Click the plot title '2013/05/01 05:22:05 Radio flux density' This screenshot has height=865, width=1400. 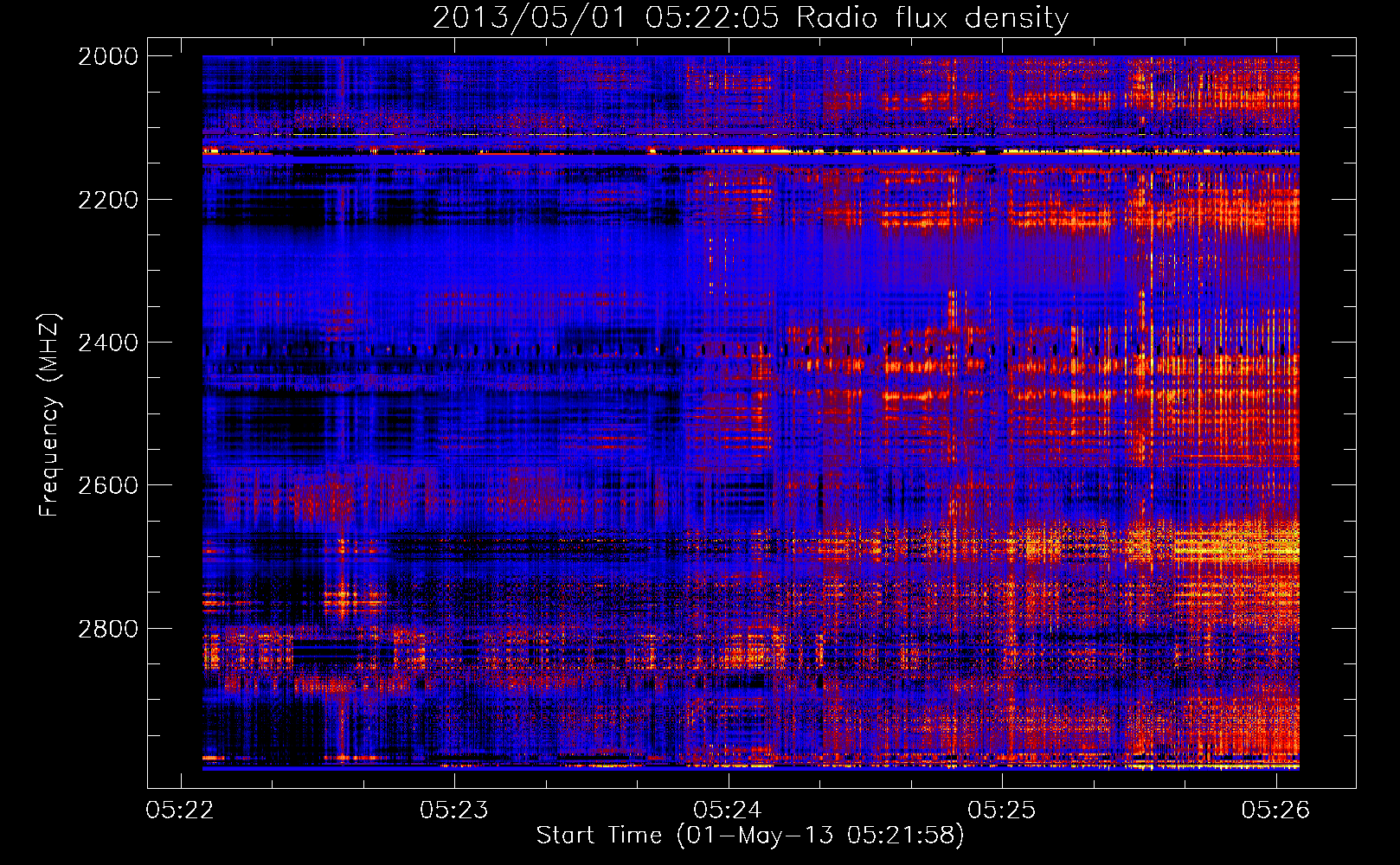pos(750,17)
